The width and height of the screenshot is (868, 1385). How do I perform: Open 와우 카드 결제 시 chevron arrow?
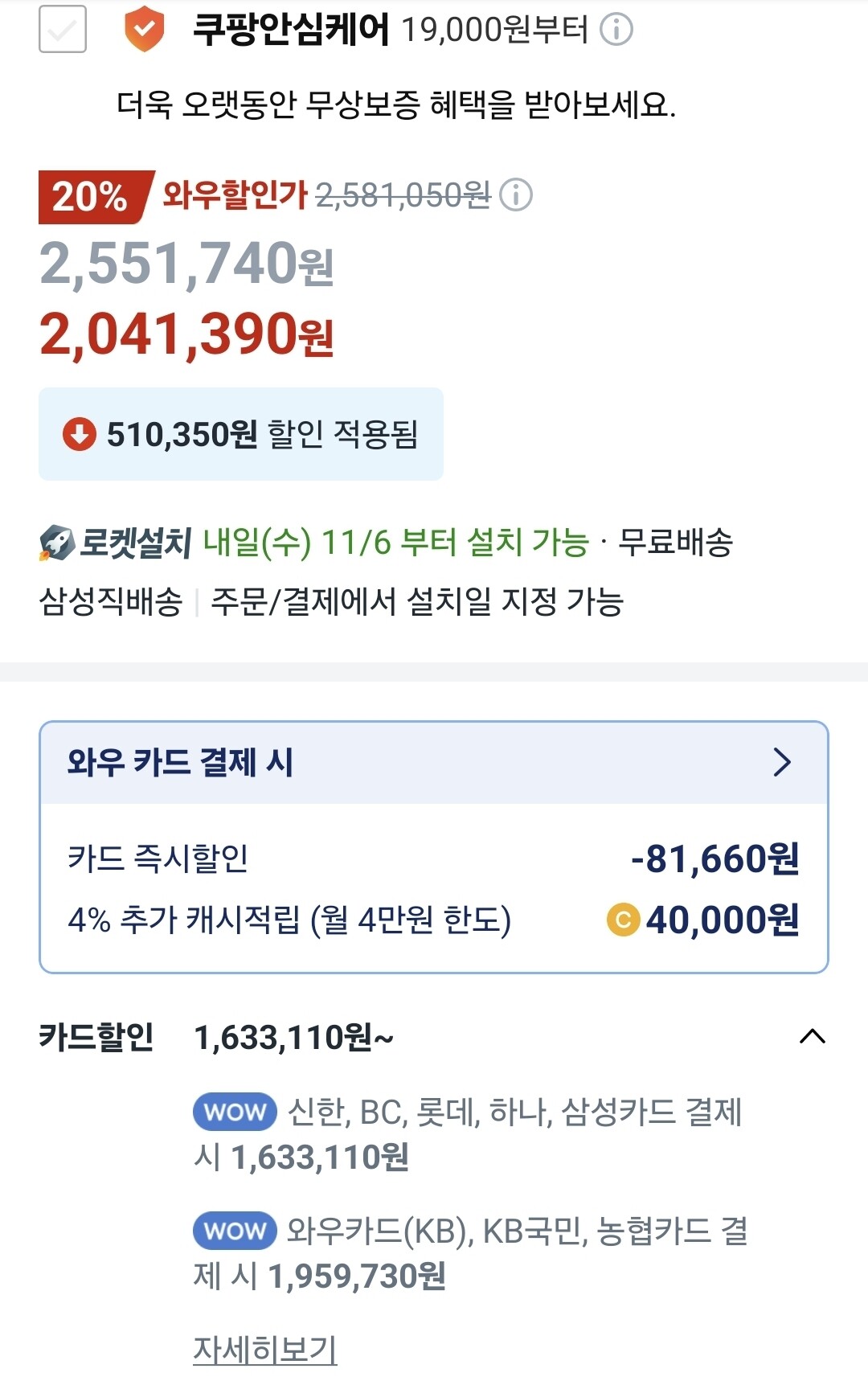pyautogui.click(x=781, y=762)
